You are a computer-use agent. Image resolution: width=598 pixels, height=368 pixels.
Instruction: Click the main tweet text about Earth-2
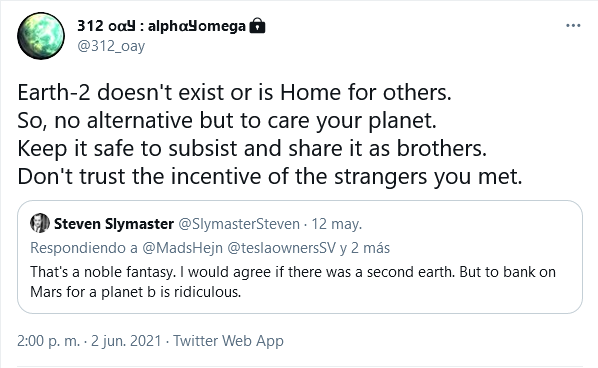tap(270, 134)
